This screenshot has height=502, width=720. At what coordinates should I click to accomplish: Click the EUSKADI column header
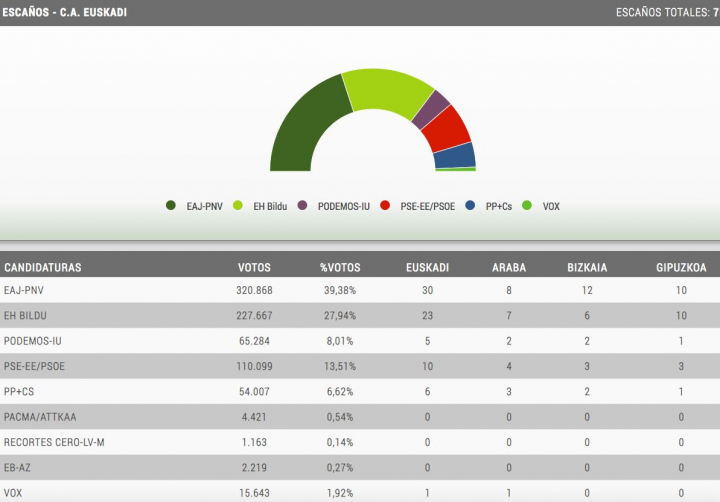coord(427,268)
